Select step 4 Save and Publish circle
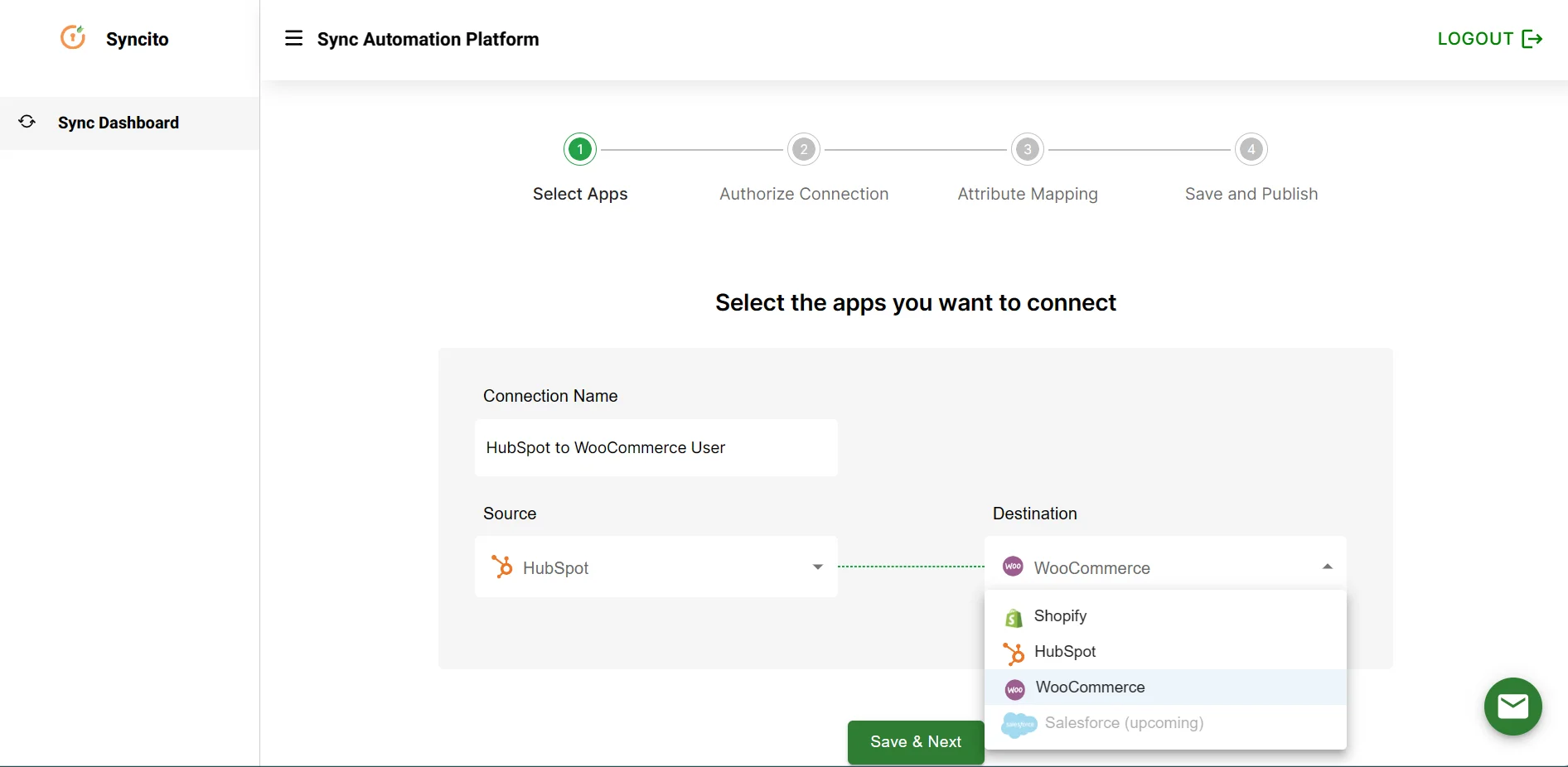The height and width of the screenshot is (767, 1568). 1251,149
